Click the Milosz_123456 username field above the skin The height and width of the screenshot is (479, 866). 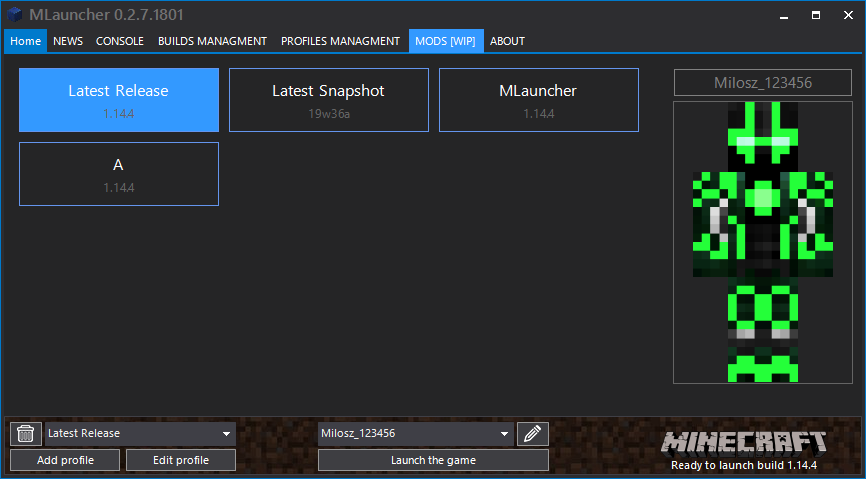click(763, 83)
